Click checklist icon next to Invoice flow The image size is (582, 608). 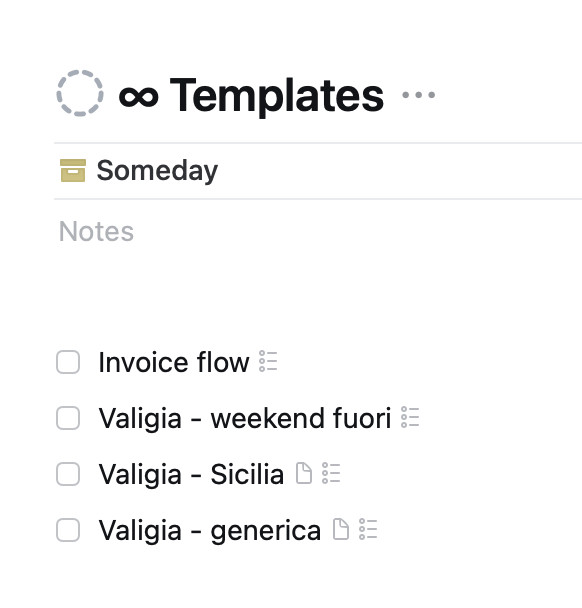click(268, 361)
